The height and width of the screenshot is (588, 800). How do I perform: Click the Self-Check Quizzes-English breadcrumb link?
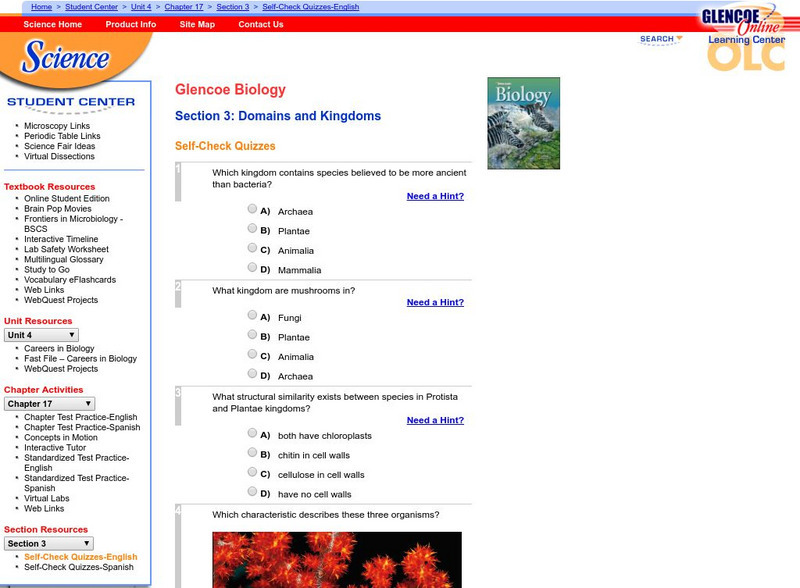point(311,7)
